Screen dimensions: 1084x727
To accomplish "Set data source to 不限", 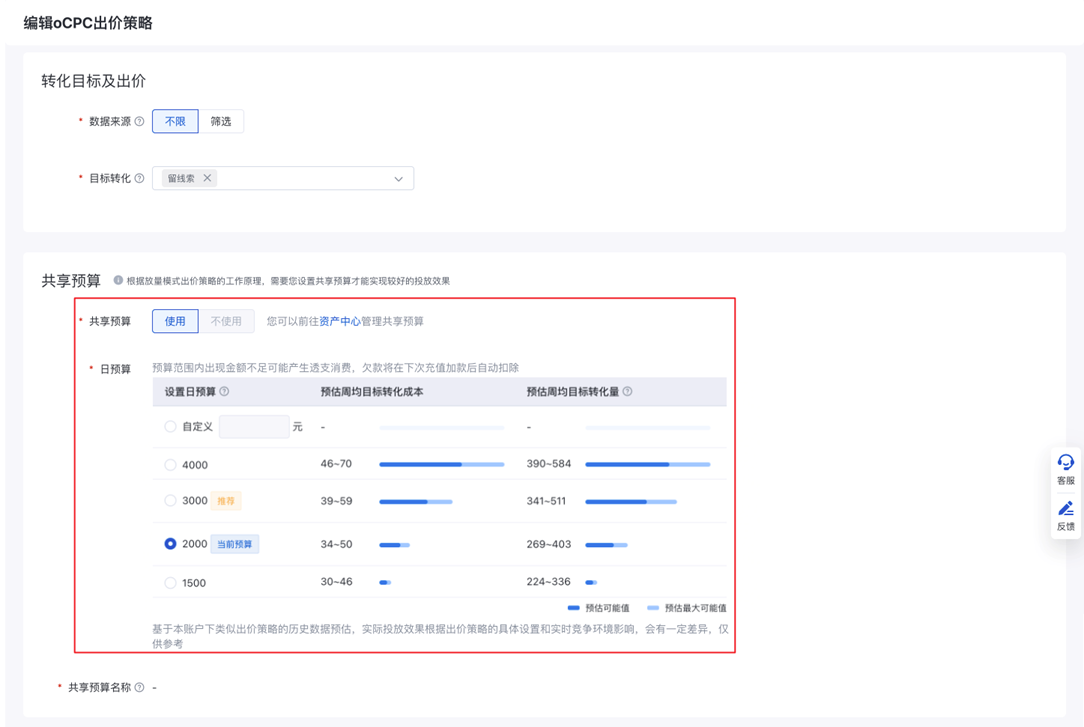I will (175, 122).
